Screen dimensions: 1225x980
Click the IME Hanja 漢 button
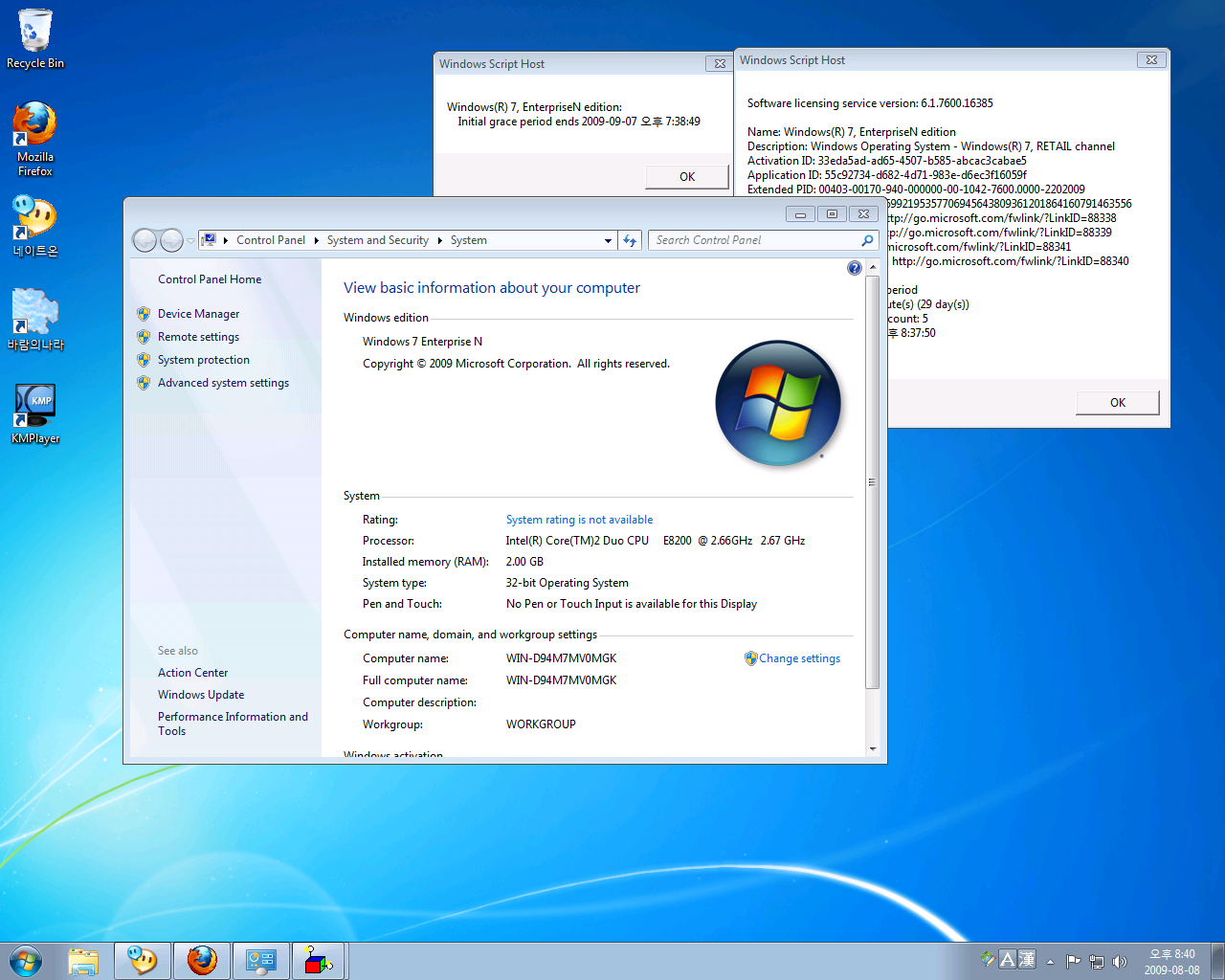point(1027,959)
